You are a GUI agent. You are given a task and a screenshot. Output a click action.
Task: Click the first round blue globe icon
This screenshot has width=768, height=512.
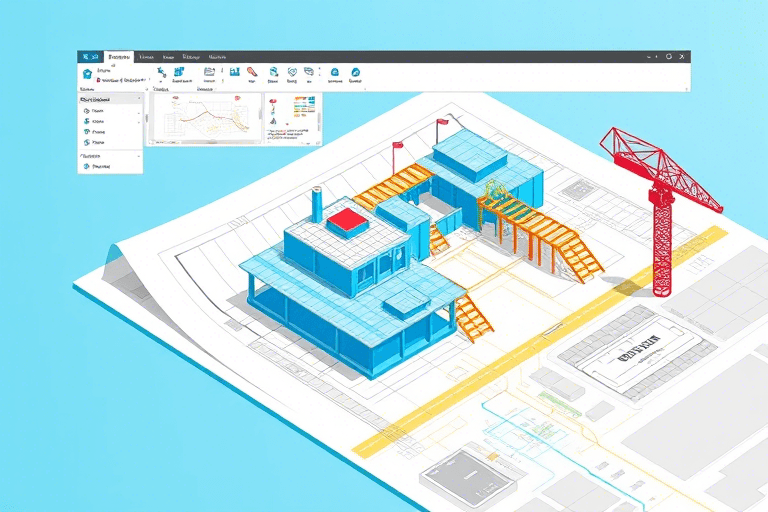click(x=335, y=72)
